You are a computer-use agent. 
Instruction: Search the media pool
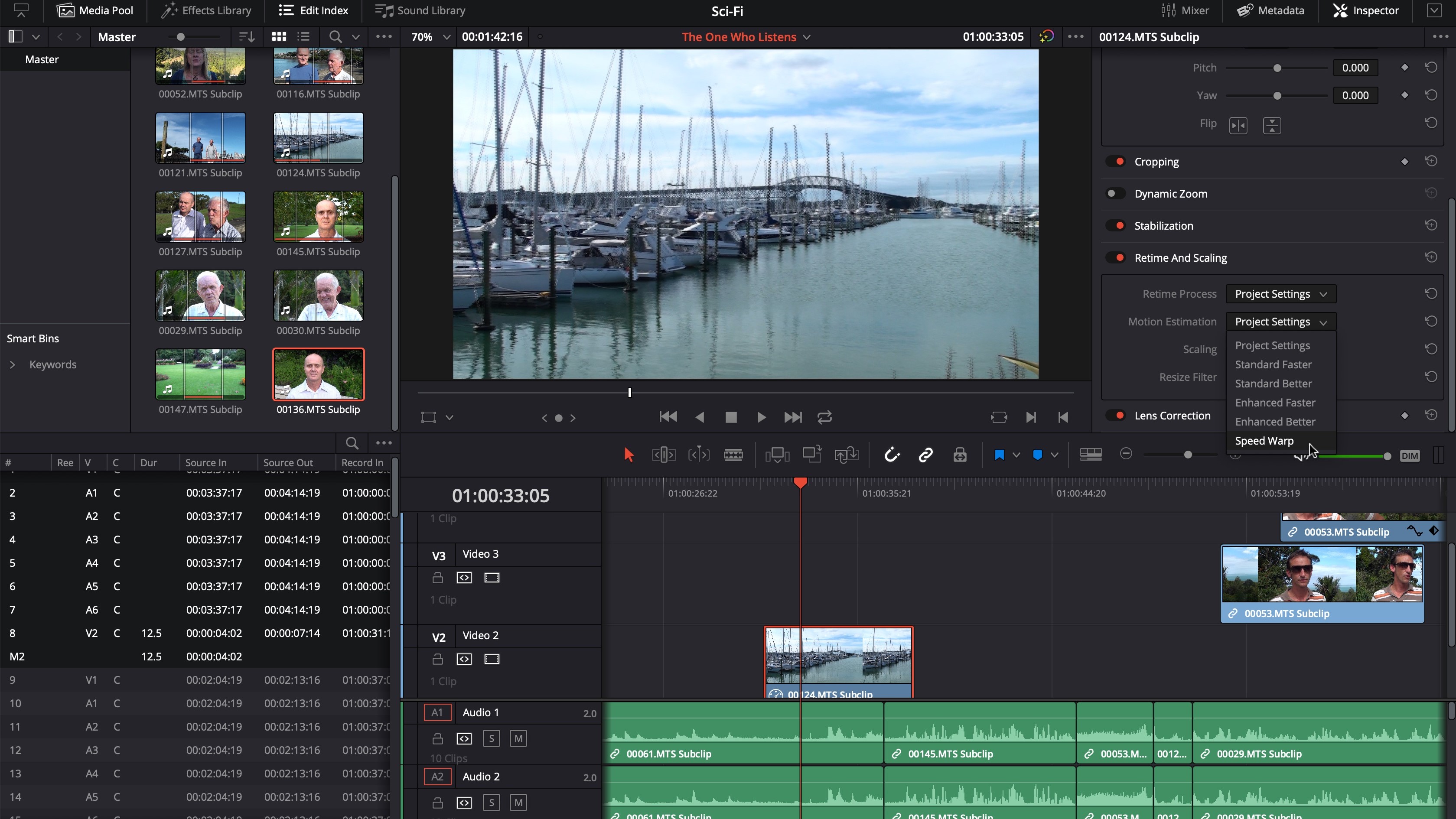335,37
